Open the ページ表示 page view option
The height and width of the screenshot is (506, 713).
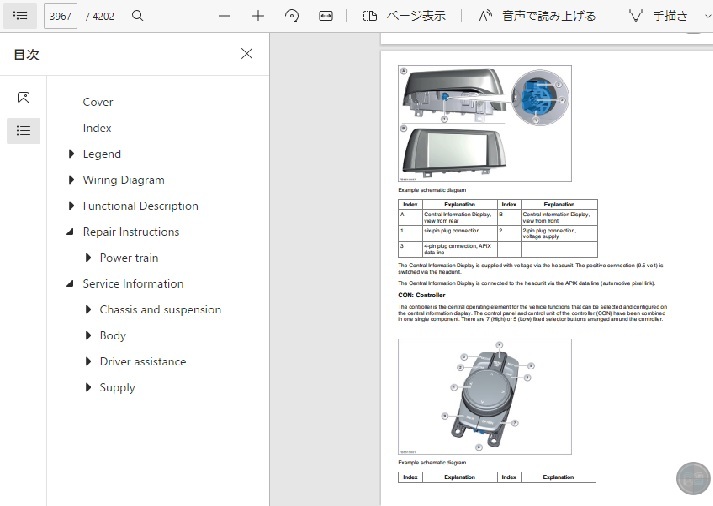tap(404, 16)
